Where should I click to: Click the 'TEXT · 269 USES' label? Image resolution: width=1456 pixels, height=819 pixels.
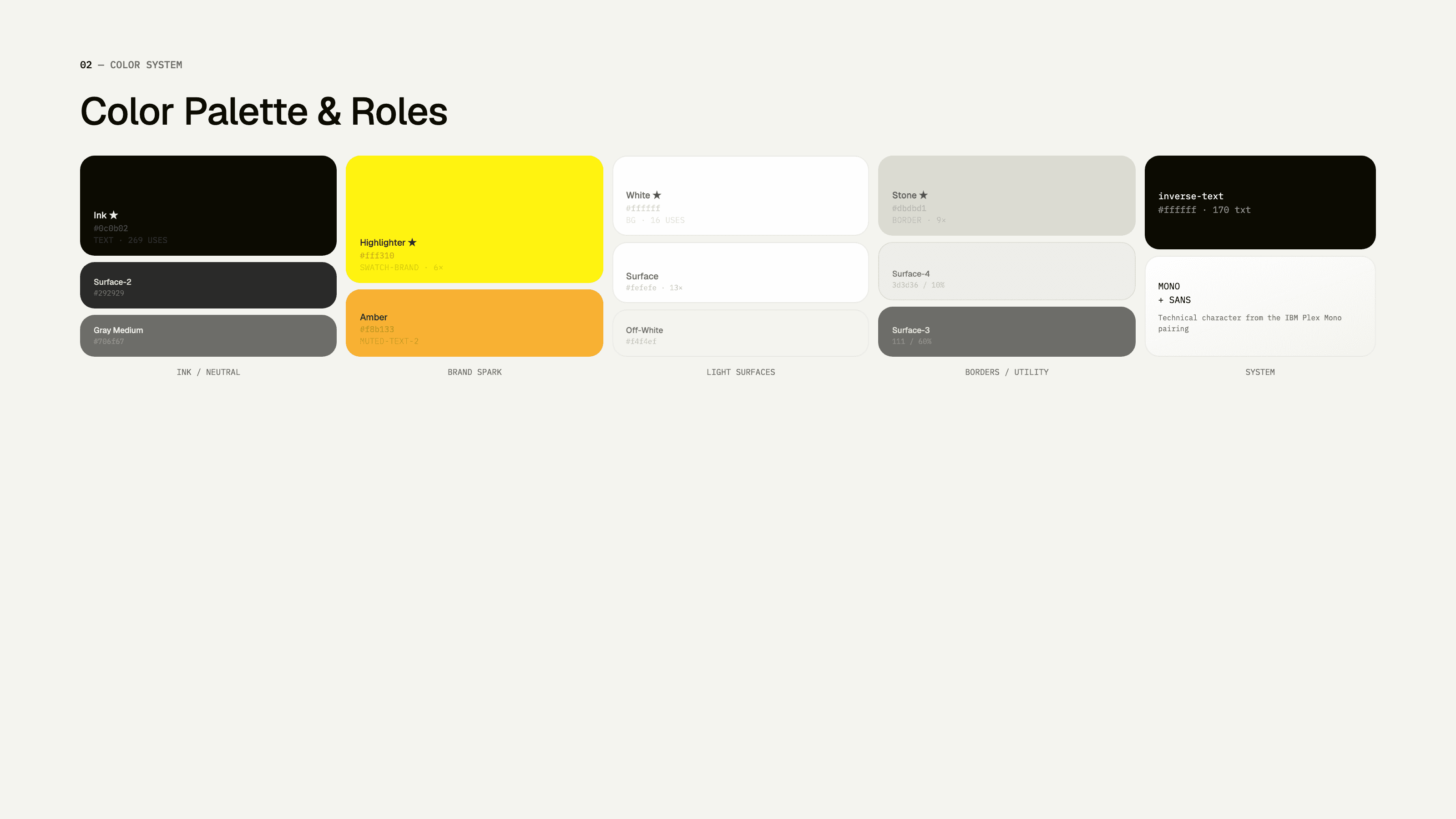pos(131,240)
